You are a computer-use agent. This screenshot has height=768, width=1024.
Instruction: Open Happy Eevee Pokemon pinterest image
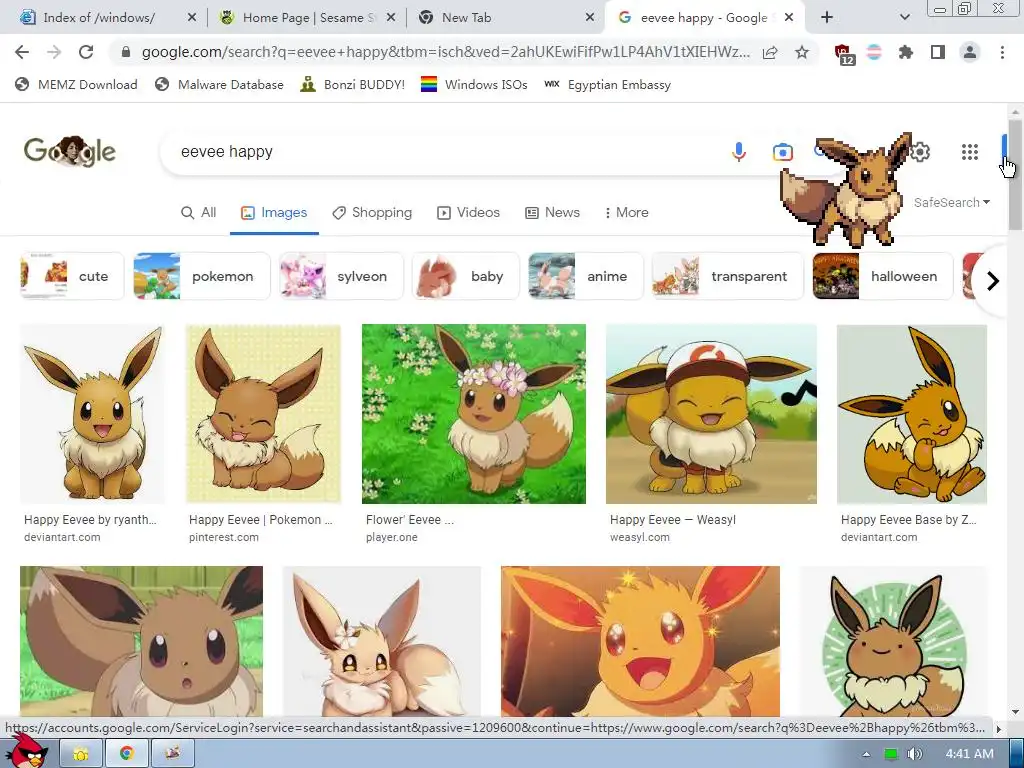[x=263, y=414]
